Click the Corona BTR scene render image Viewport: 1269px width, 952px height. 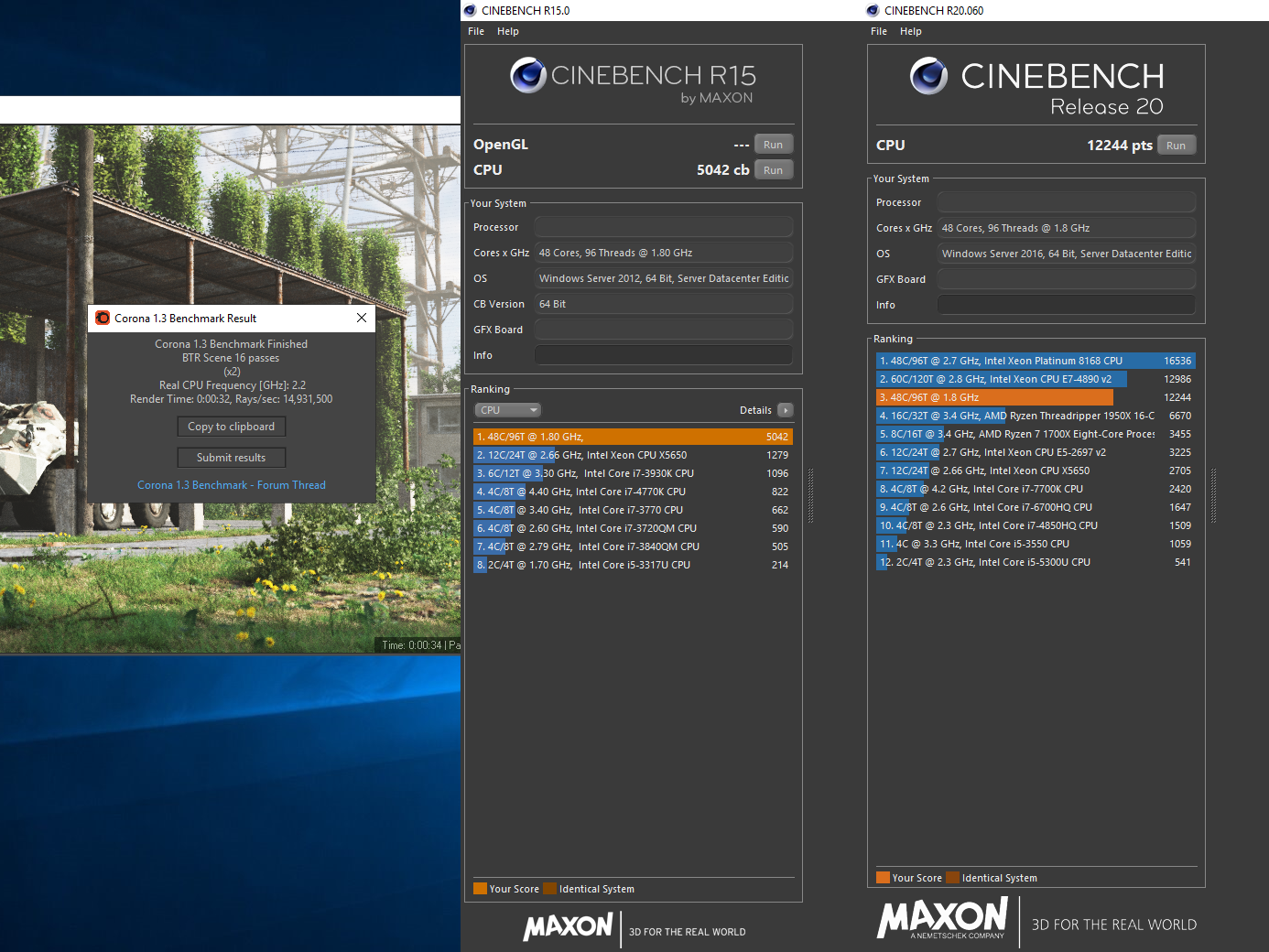point(230,389)
